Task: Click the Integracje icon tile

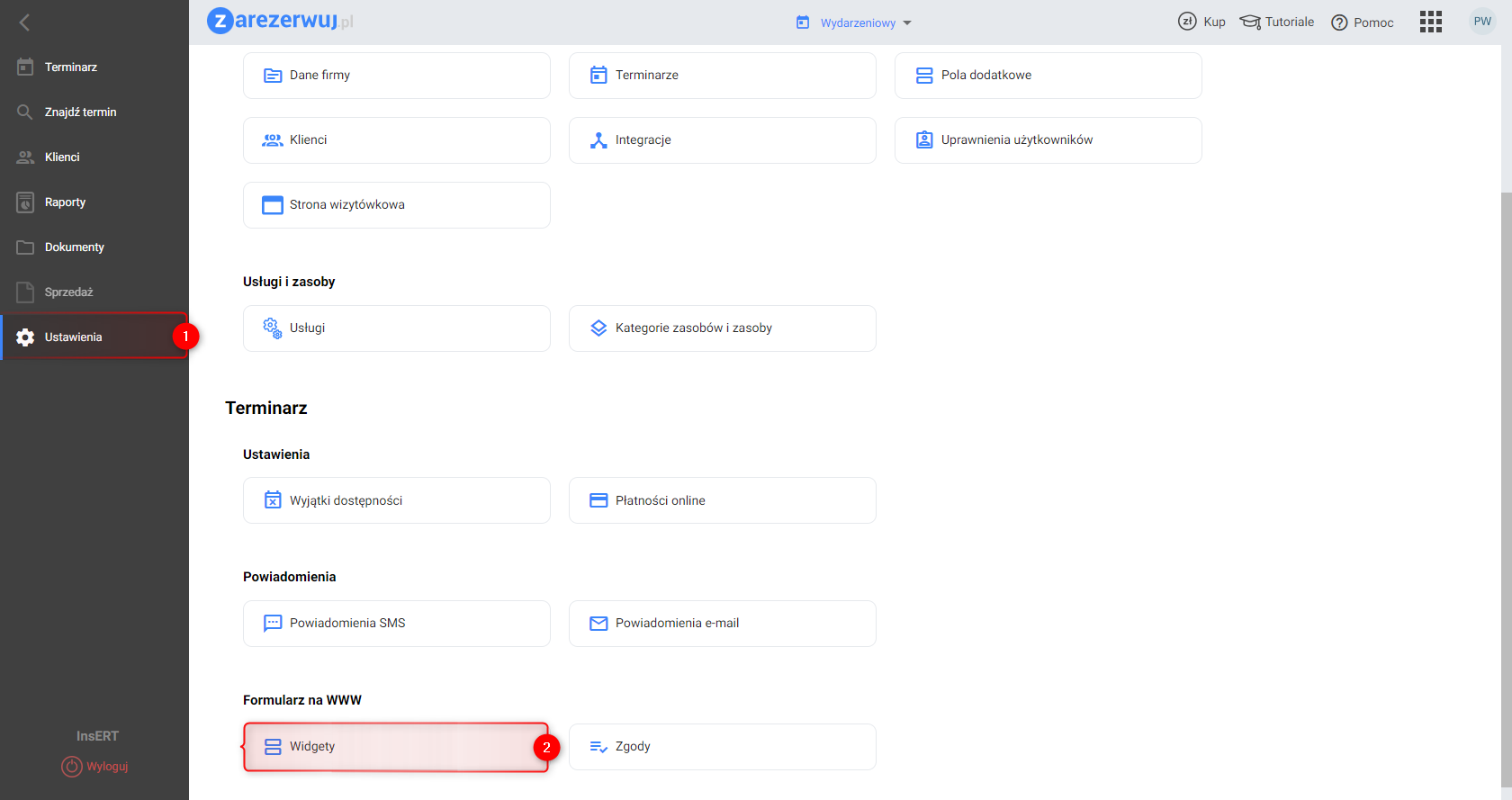Action: coord(598,140)
